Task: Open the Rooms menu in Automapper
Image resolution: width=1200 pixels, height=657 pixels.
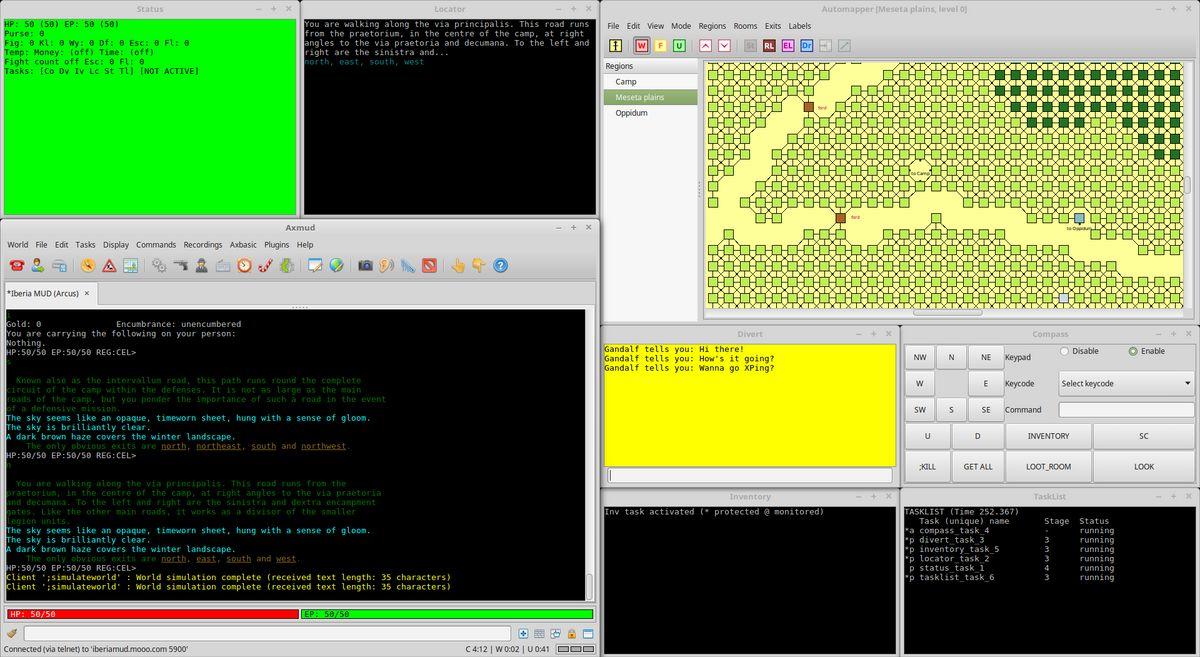Action: coord(745,26)
